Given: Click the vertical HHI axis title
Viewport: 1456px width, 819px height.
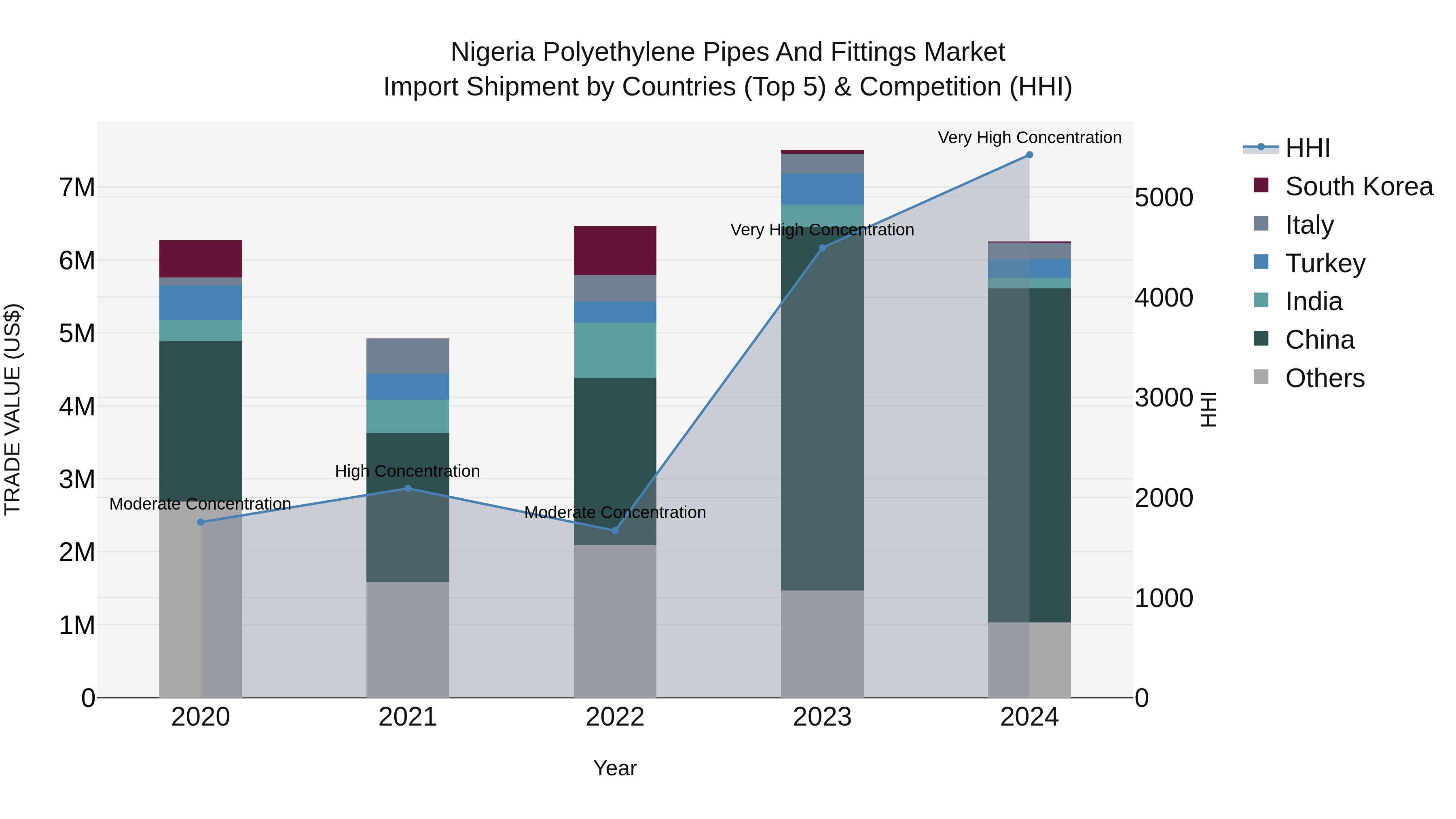Looking at the screenshot, I should click(1208, 409).
